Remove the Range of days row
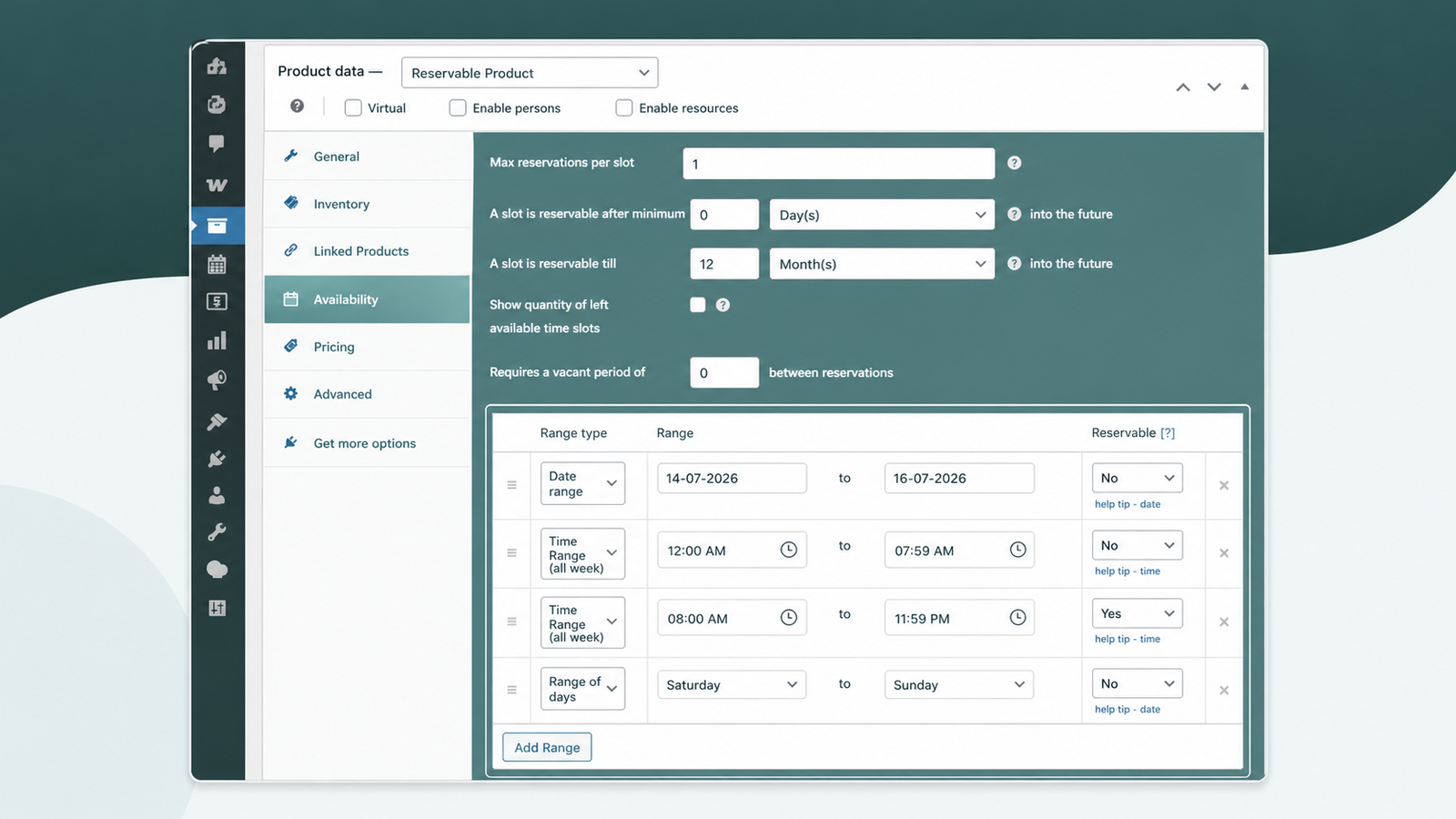 [x=1224, y=690]
